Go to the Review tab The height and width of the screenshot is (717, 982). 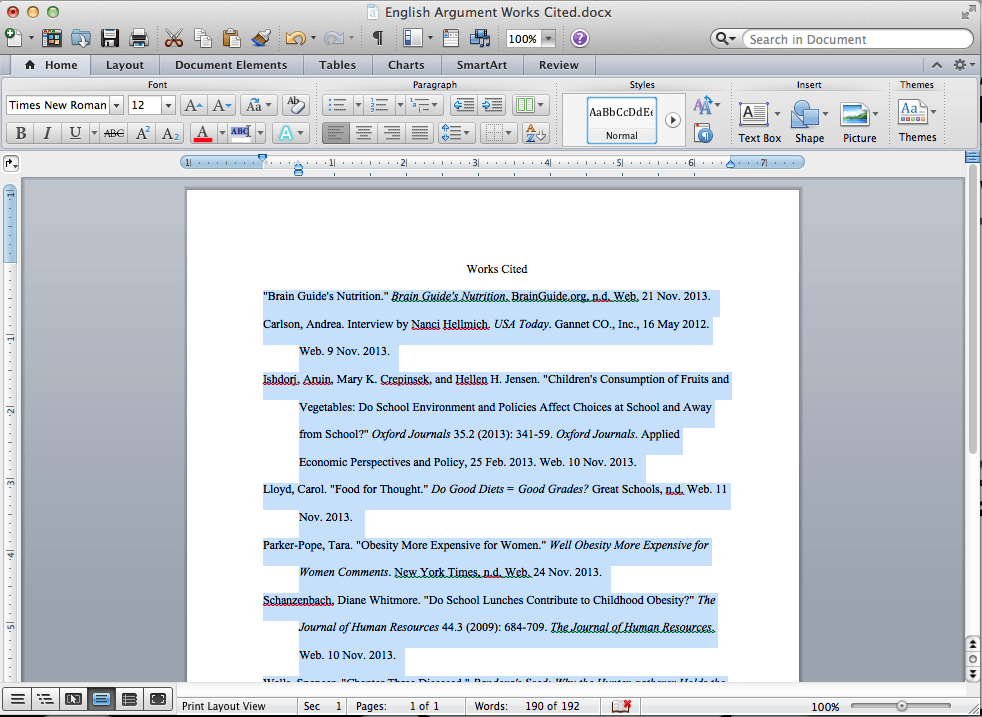[559, 65]
